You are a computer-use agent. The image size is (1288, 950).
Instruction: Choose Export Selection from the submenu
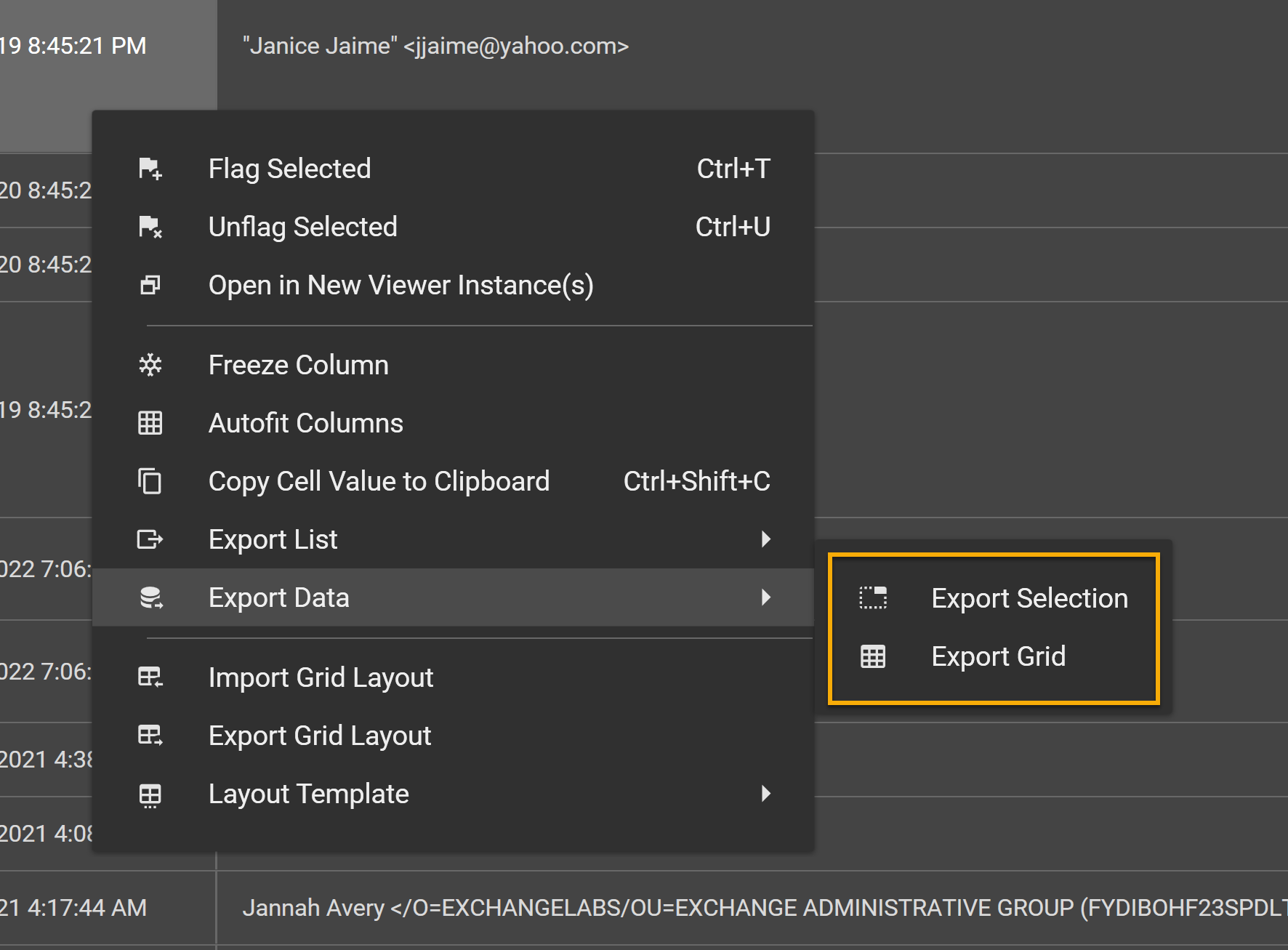pos(1029,598)
